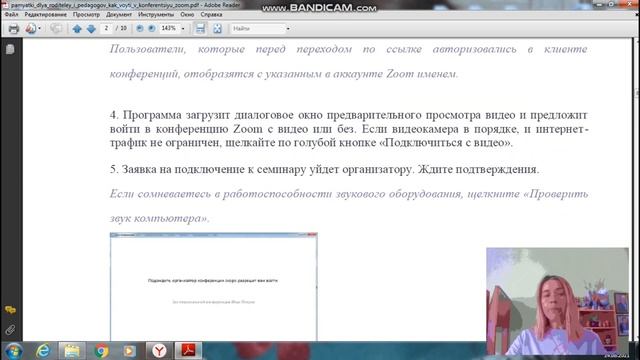Open the Найти search options dropdown arrow
This screenshot has height=360, width=640.
[288, 29]
